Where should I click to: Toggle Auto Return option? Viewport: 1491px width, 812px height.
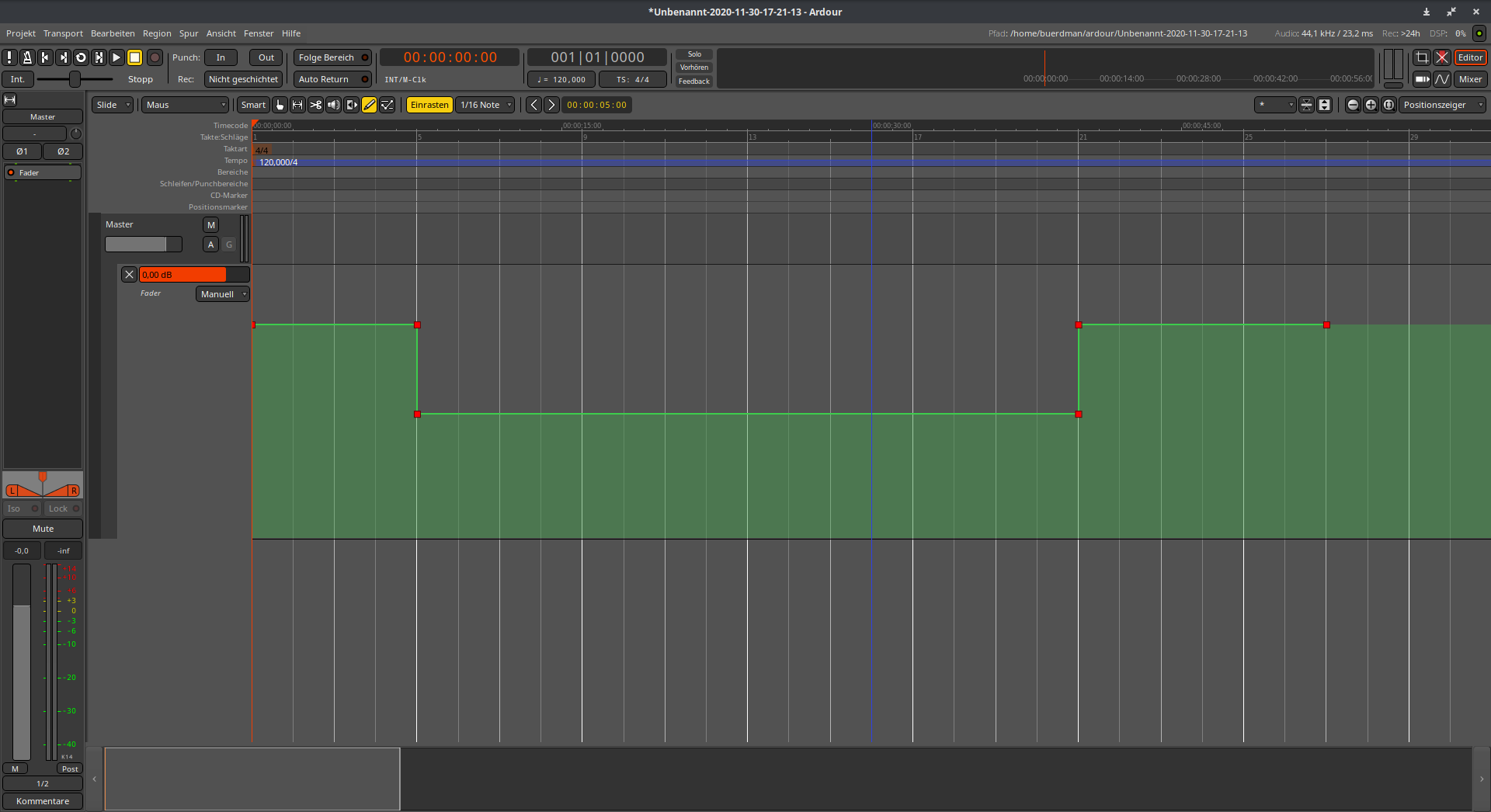tap(332, 79)
